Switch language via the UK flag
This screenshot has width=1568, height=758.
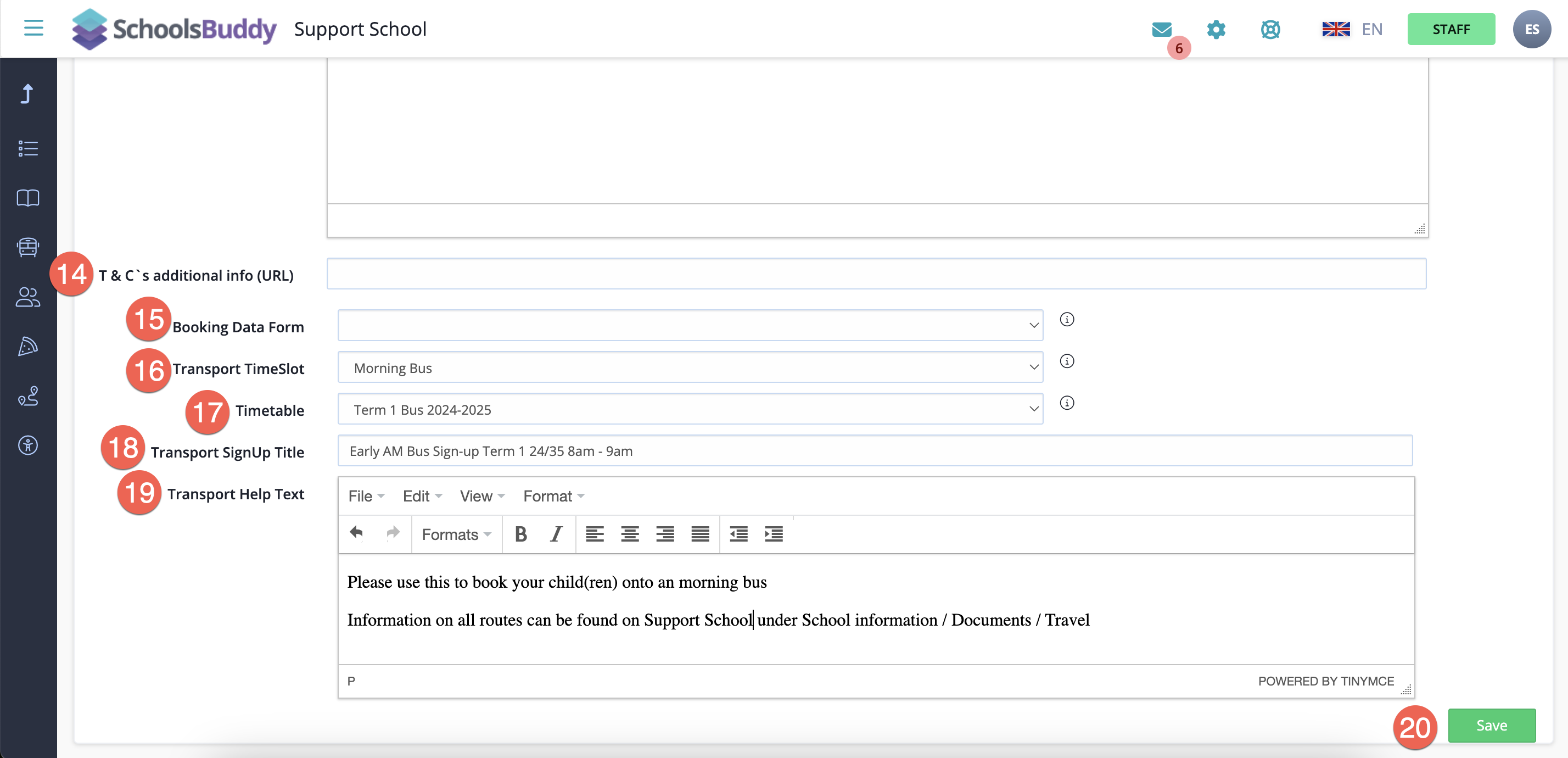click(x=1335, y=29)
